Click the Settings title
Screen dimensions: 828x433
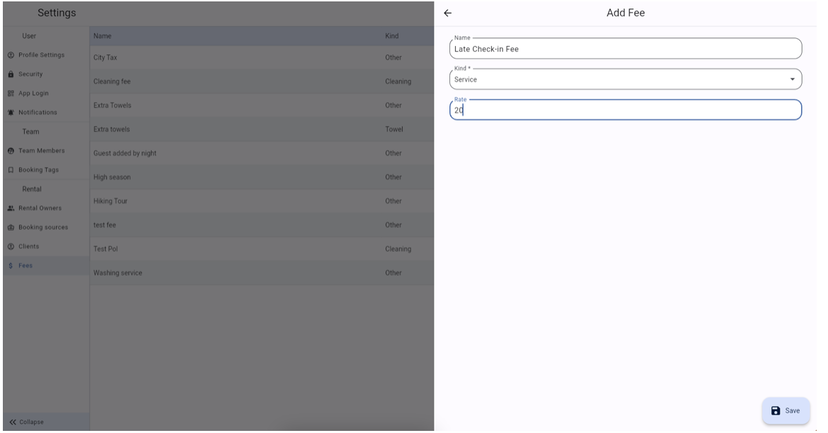(x=57, y=13)
